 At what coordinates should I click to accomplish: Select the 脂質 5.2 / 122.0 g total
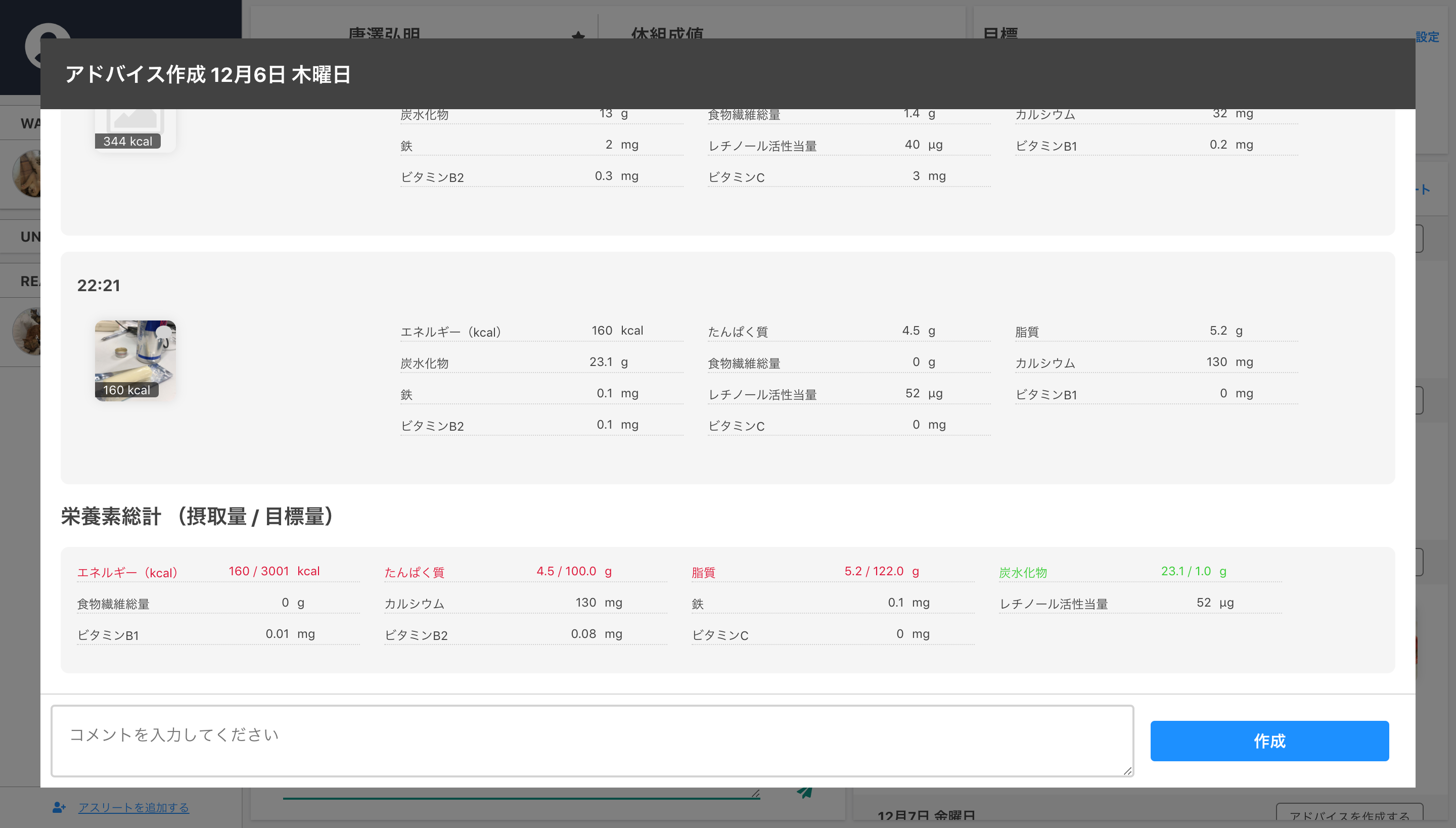point(833,572)
